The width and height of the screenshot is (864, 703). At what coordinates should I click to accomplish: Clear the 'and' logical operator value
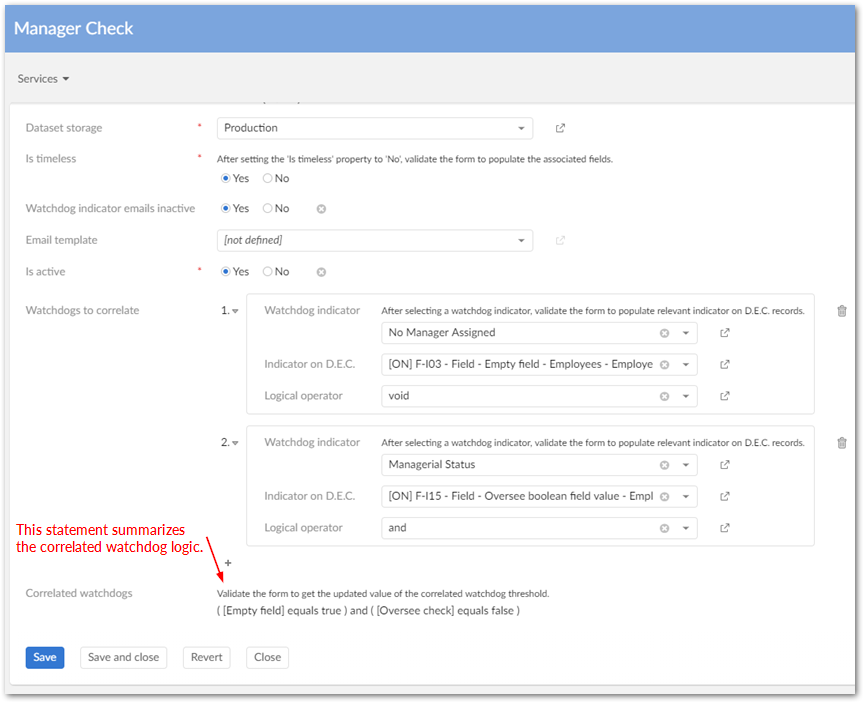click(664, 528)
